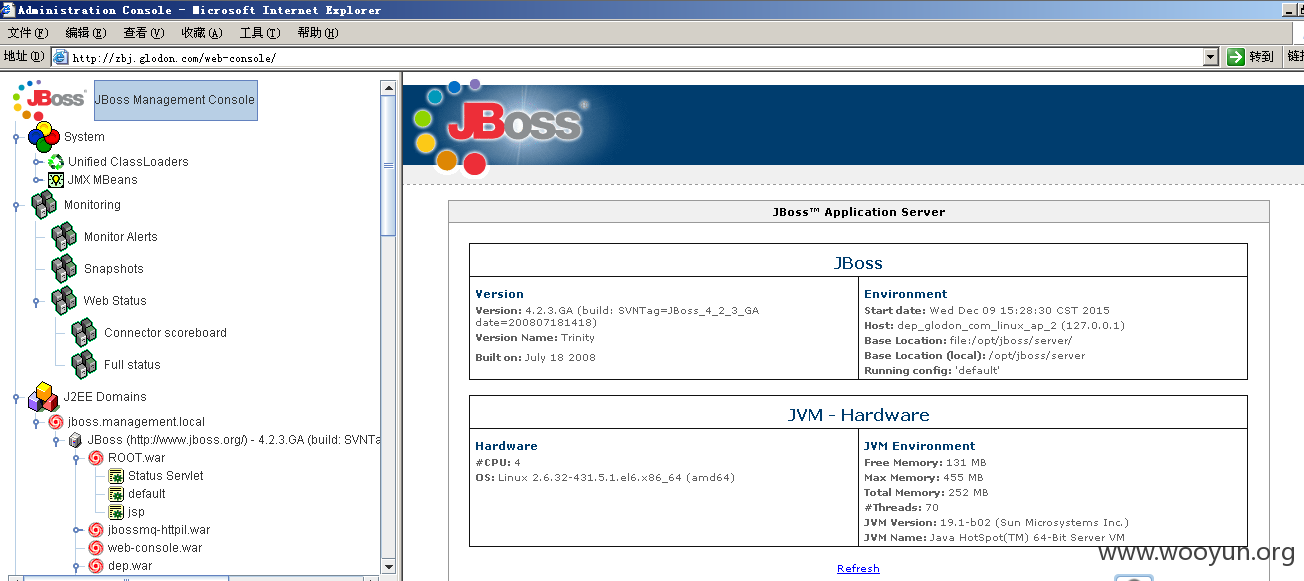Click the 'JVM - Hardware' section heading

click(x=858, y=414)
